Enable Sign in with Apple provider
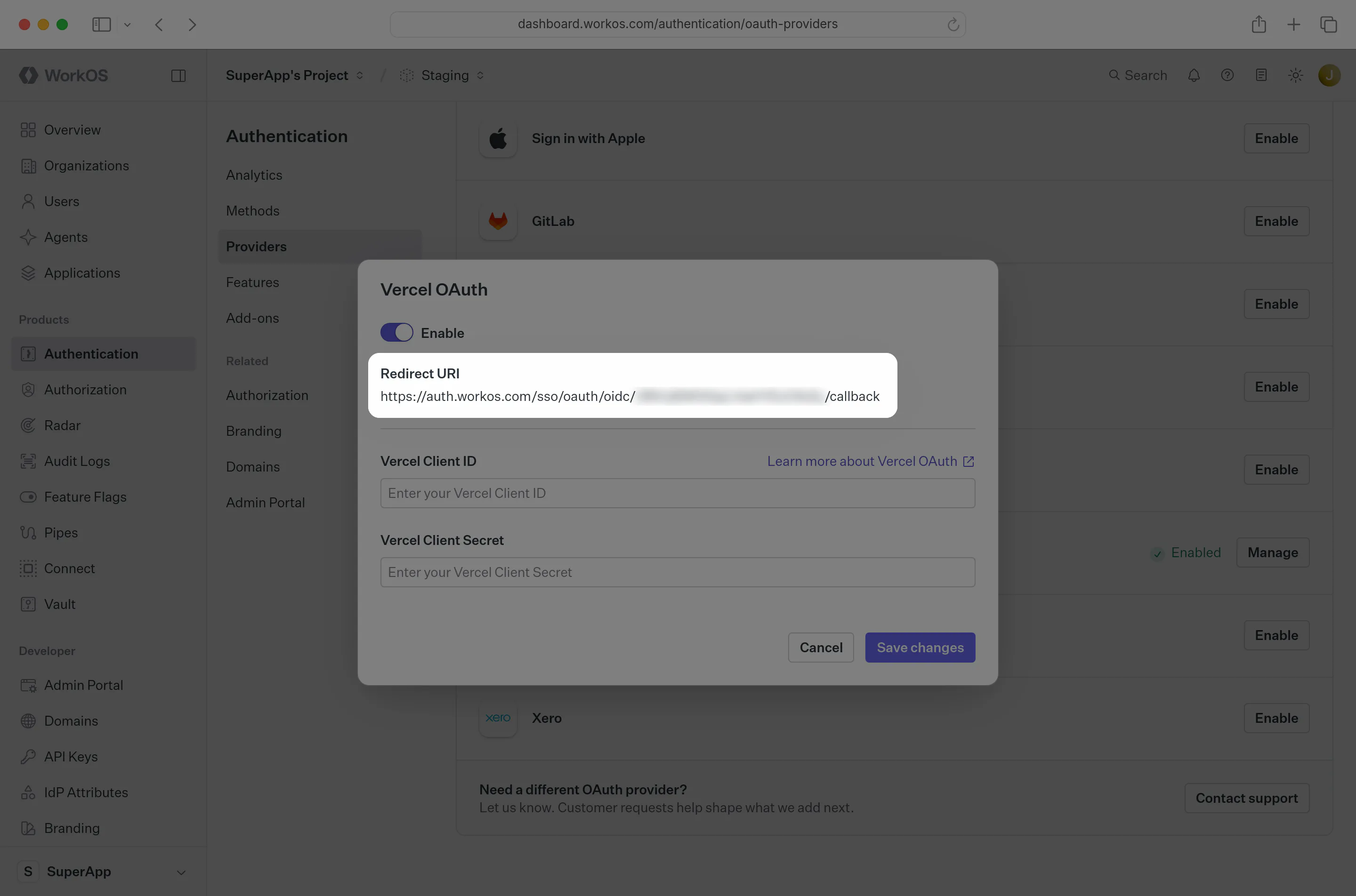The width and height of the screenshot is (1356, 896). (x=1276, y=138)
